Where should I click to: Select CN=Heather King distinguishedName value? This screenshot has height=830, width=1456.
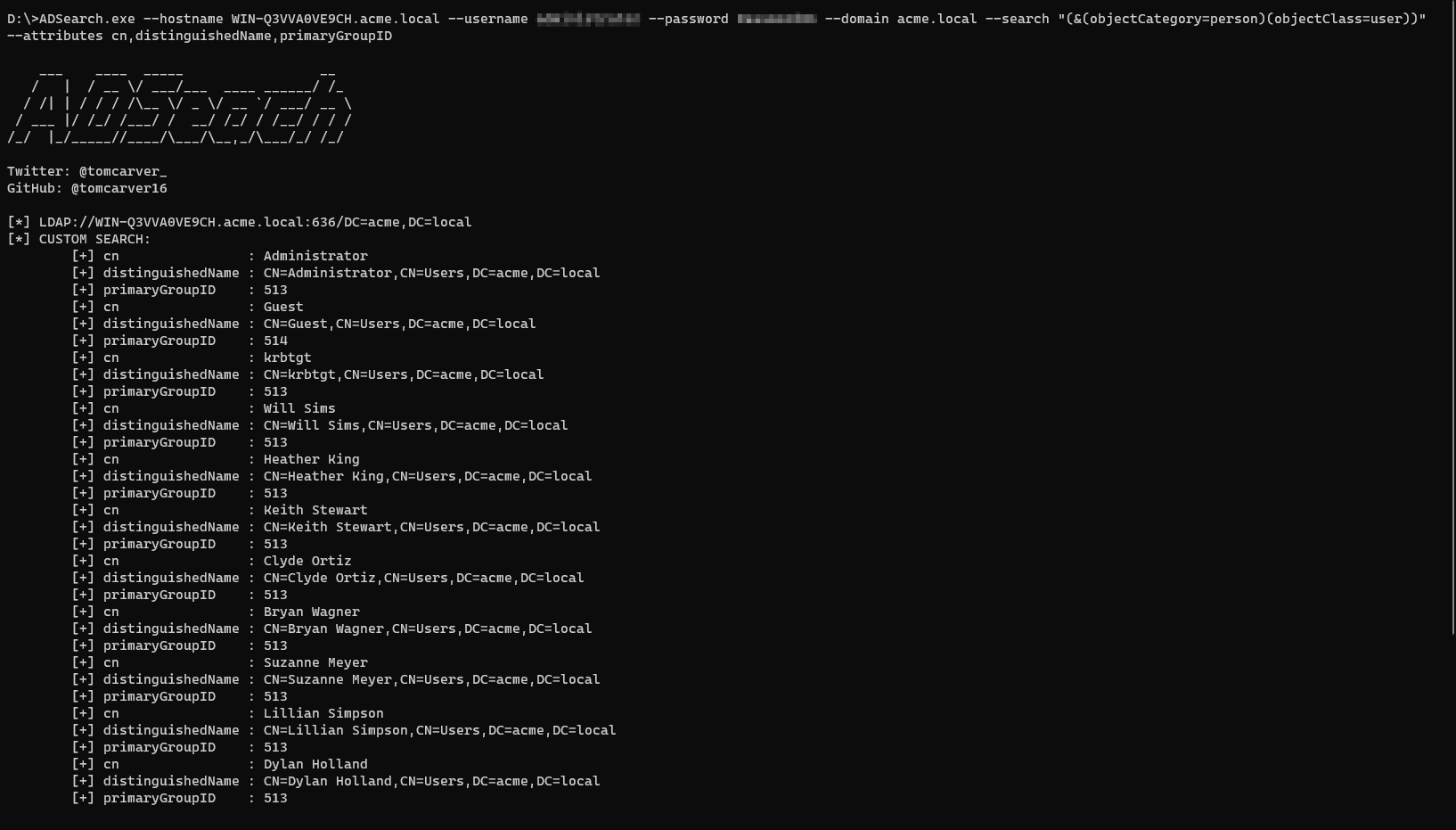(x=428, y=476)
